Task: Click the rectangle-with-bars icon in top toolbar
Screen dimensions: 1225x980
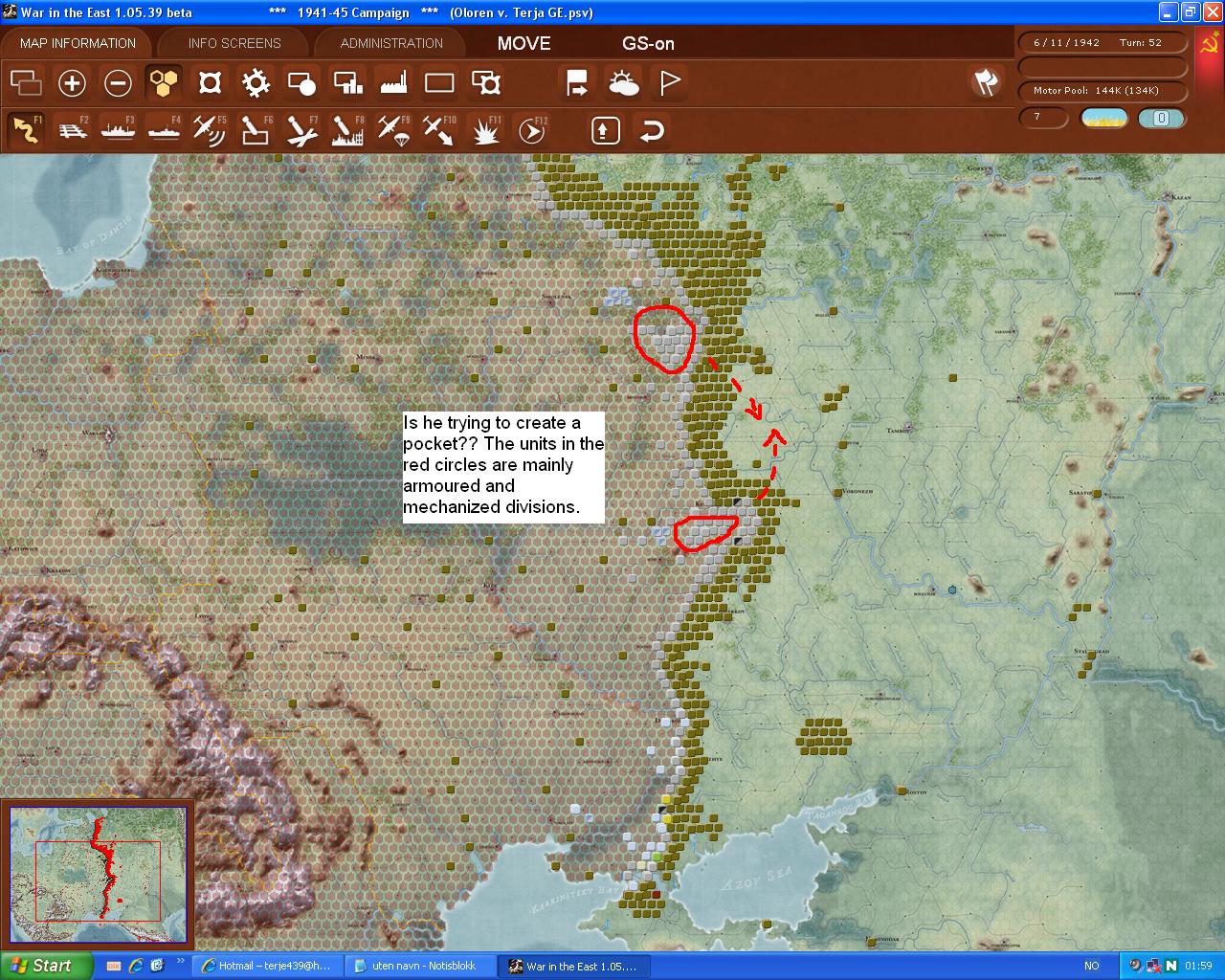Action: [x=347, y=83]
